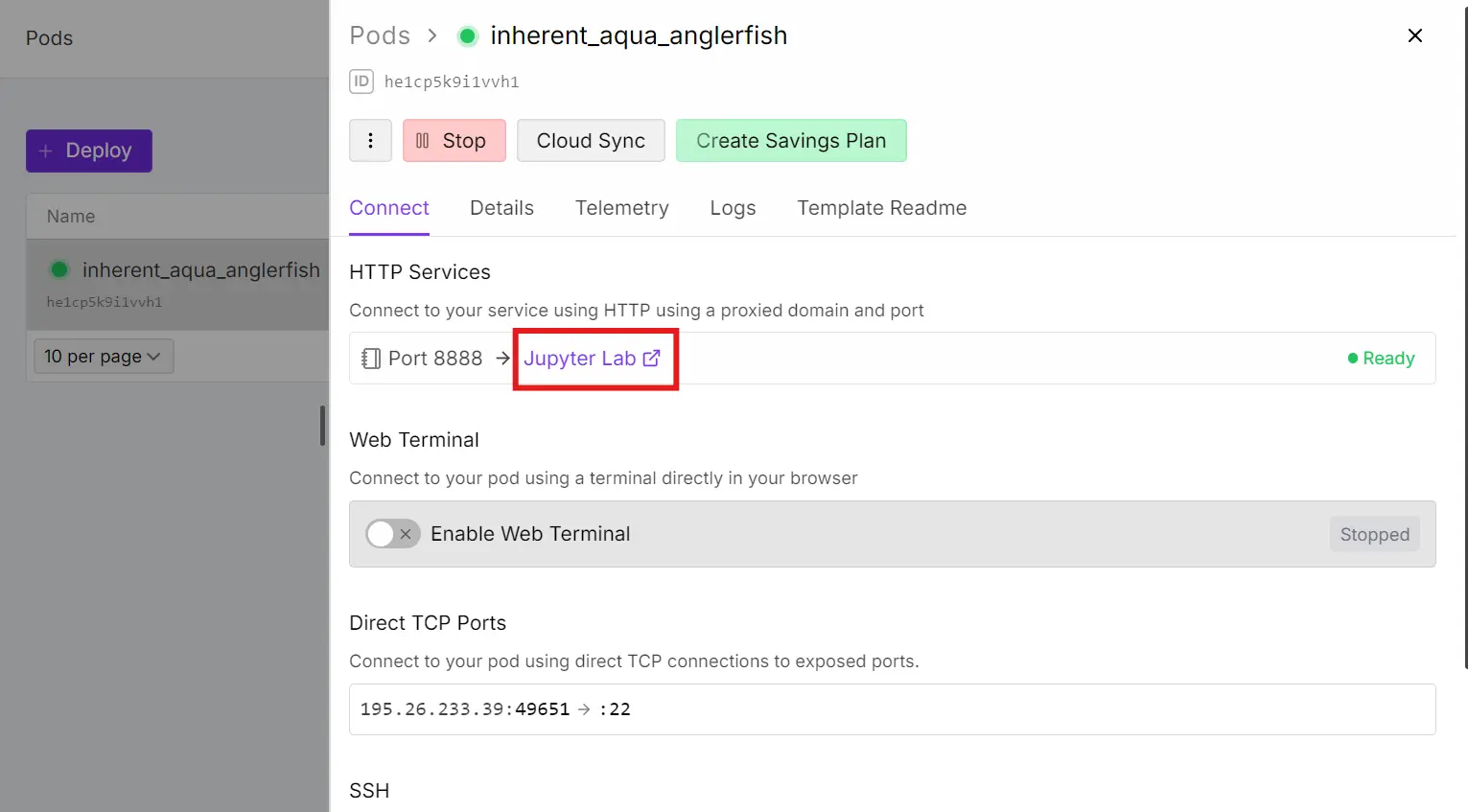Click the external link icon after Jupyter Lab

pyautogui.click(x=652, y=358)
